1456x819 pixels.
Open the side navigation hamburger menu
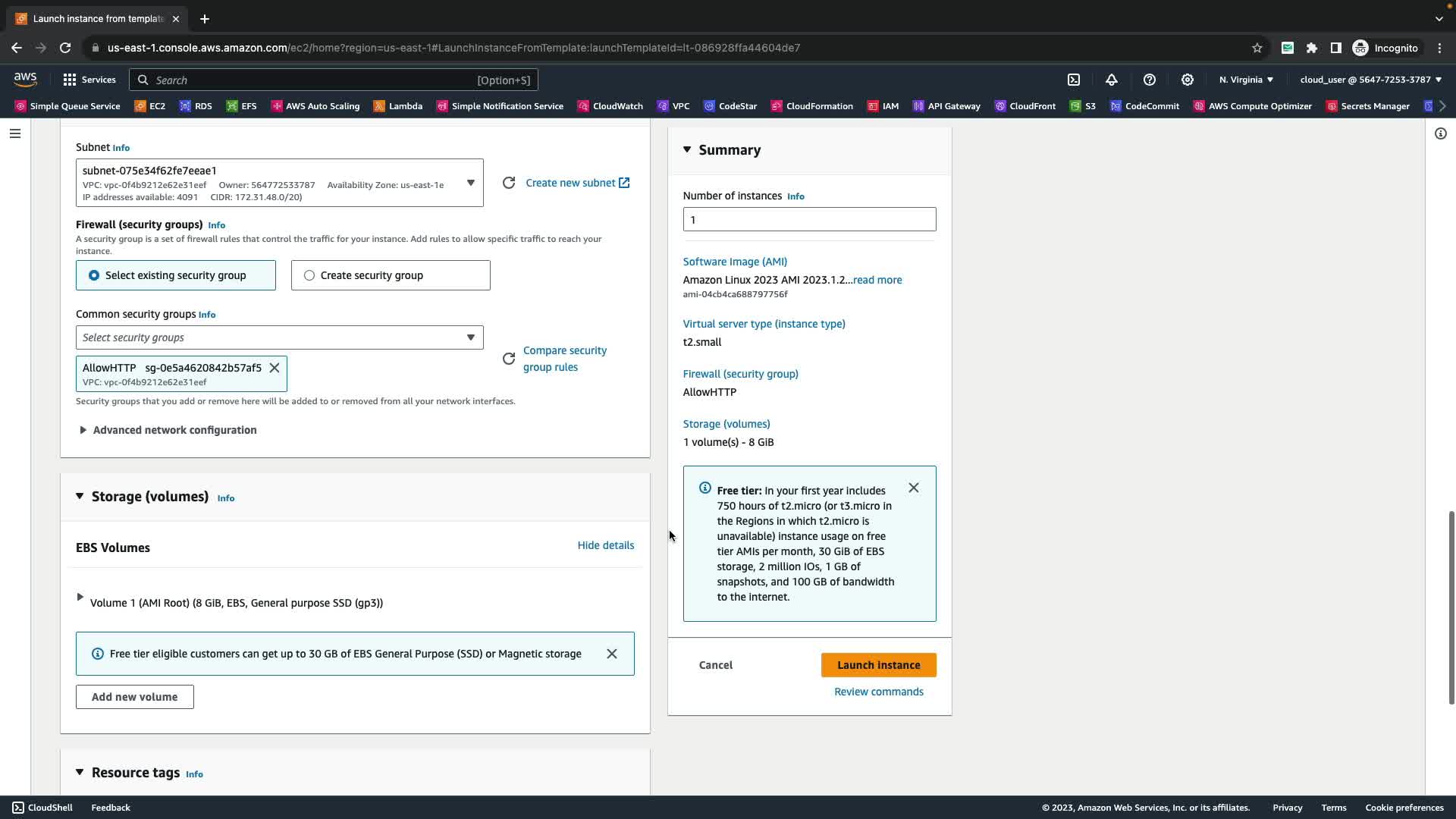coord(15,133)
